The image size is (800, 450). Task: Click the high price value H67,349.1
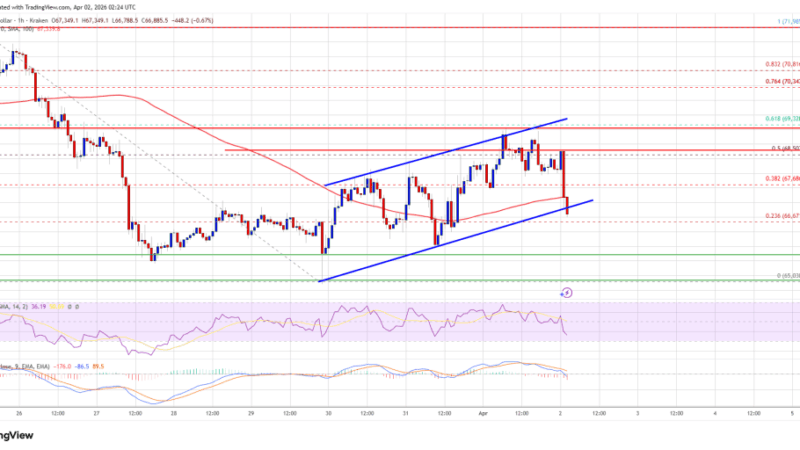[x=95, y=21]
